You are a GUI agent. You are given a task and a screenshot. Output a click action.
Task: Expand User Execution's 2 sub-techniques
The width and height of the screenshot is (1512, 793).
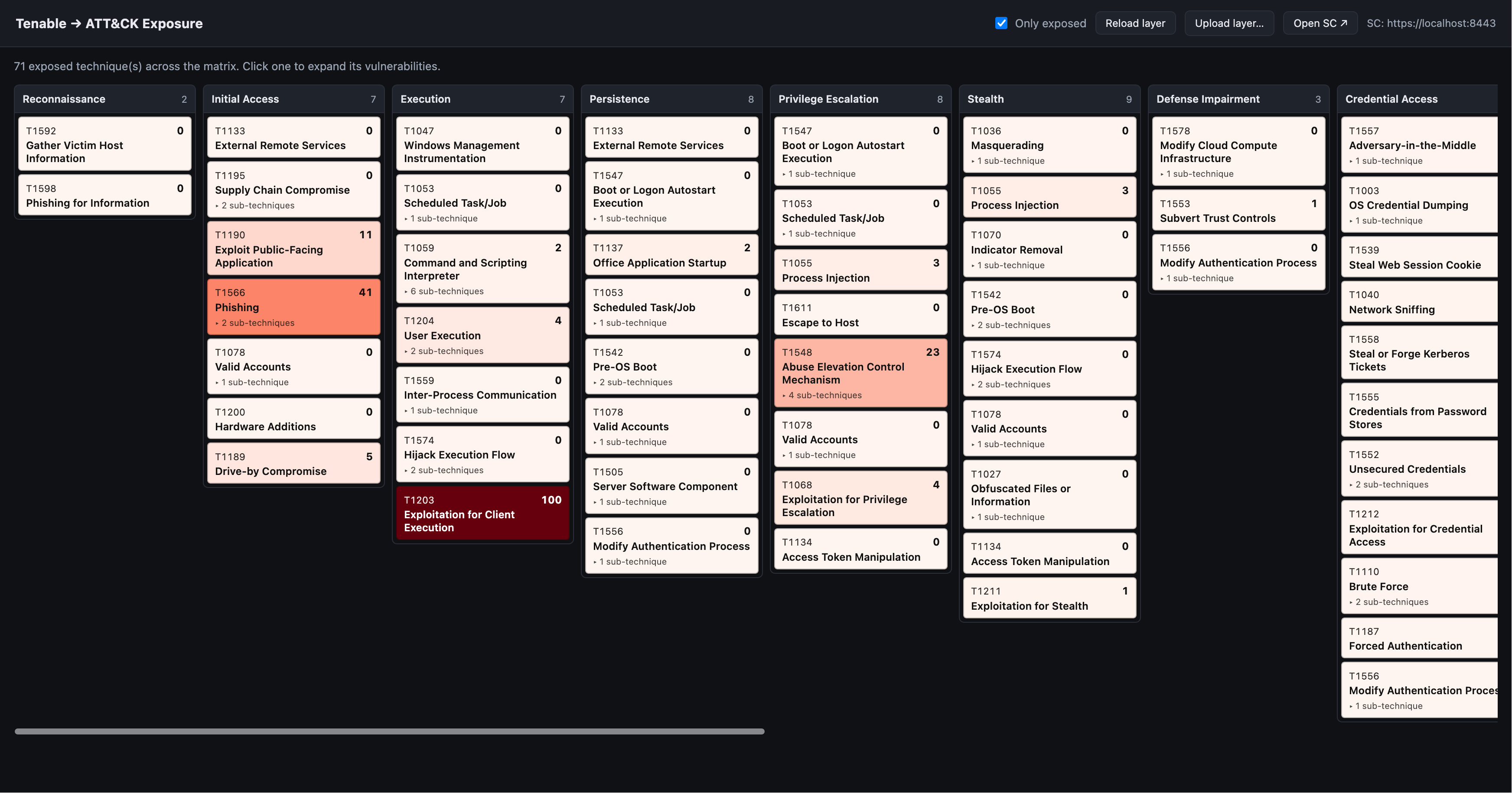point(444,351)
